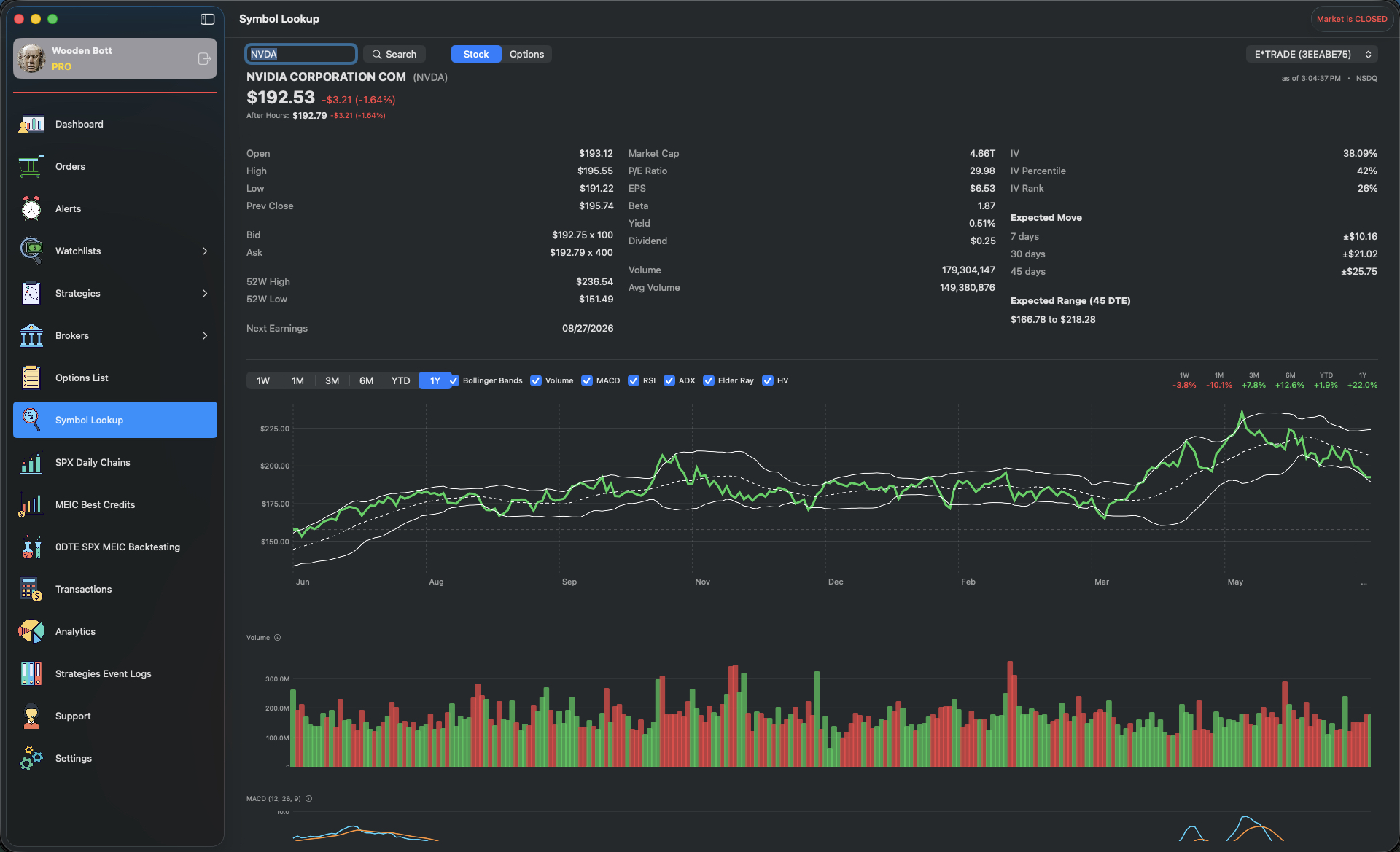The width and height of the screenshot is (1400, 852).
Task: Click the info icon next to Volume
Action: pyautogui.click(x=277, y=638)
